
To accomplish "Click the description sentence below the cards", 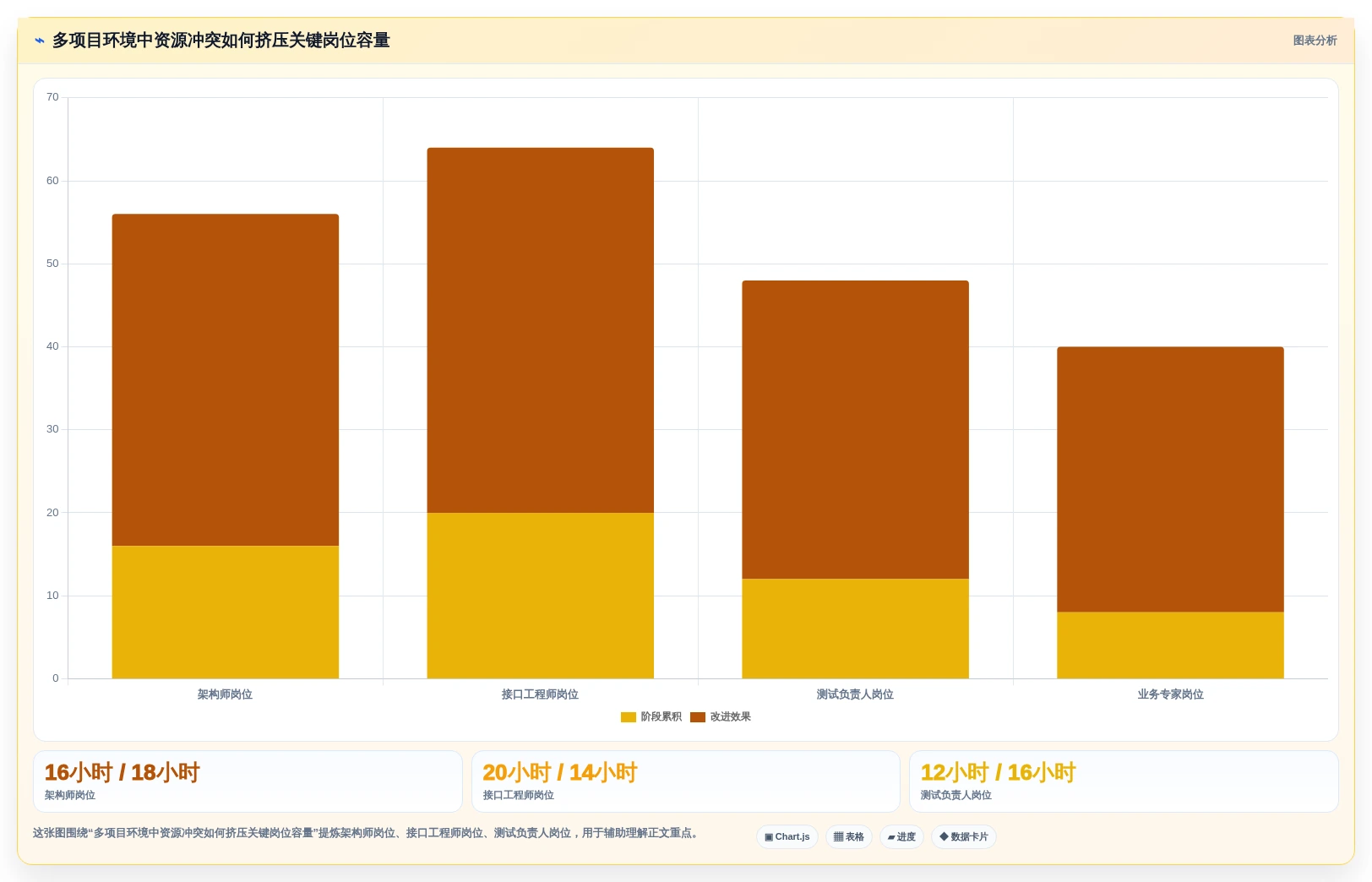I will 367,833.
